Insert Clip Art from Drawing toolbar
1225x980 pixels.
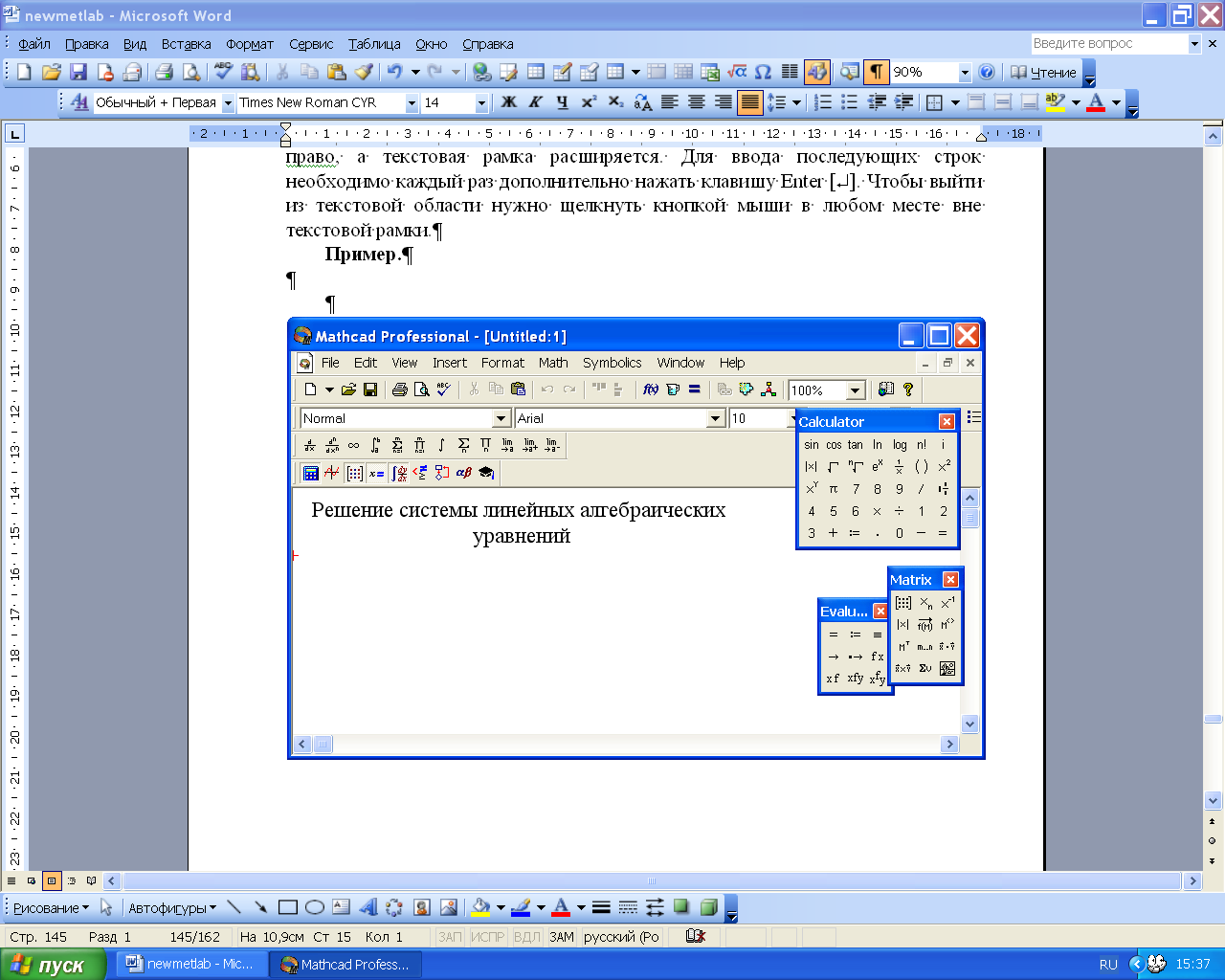pyautogui.click(x=421, y=907)
